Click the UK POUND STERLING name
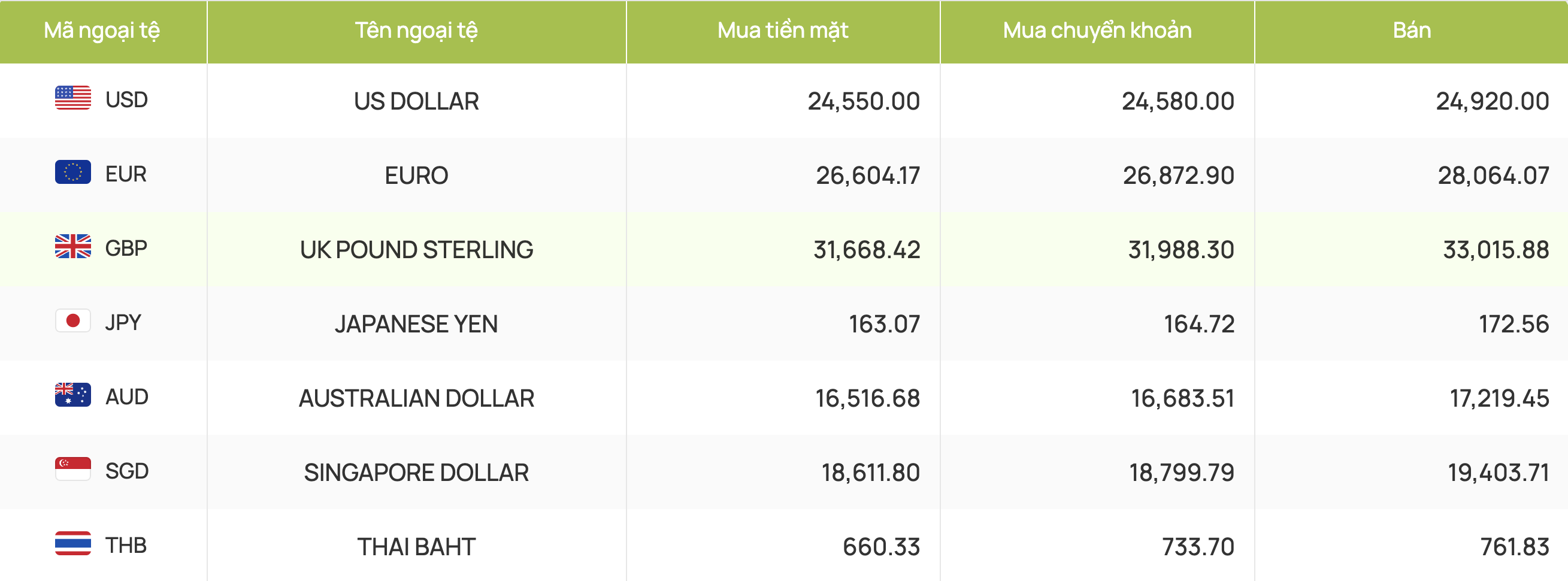This screenshot has width=1568, height=581. [416, 250]
